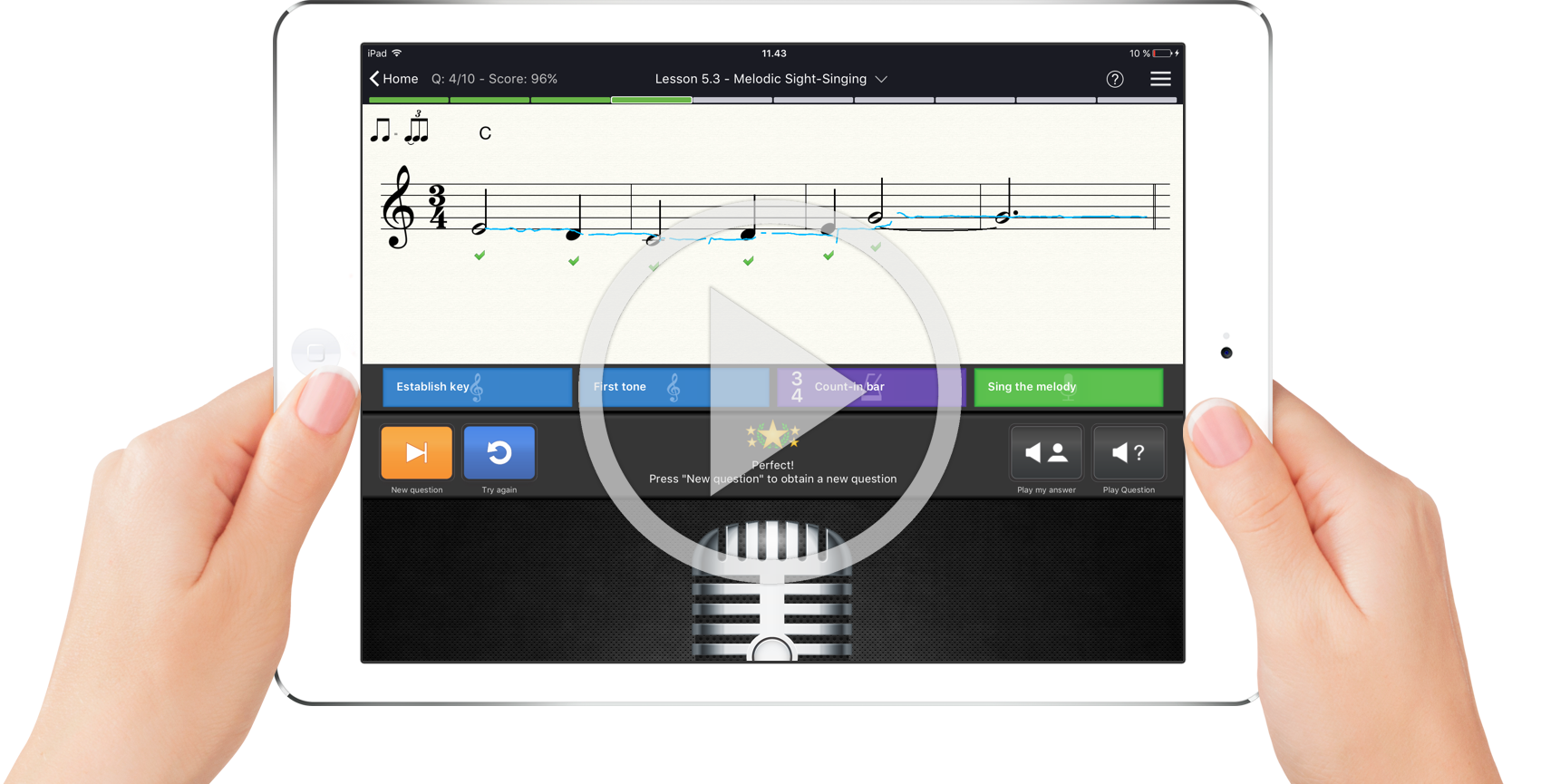Click the Play my answer speaker icon

pos(1046,452)
